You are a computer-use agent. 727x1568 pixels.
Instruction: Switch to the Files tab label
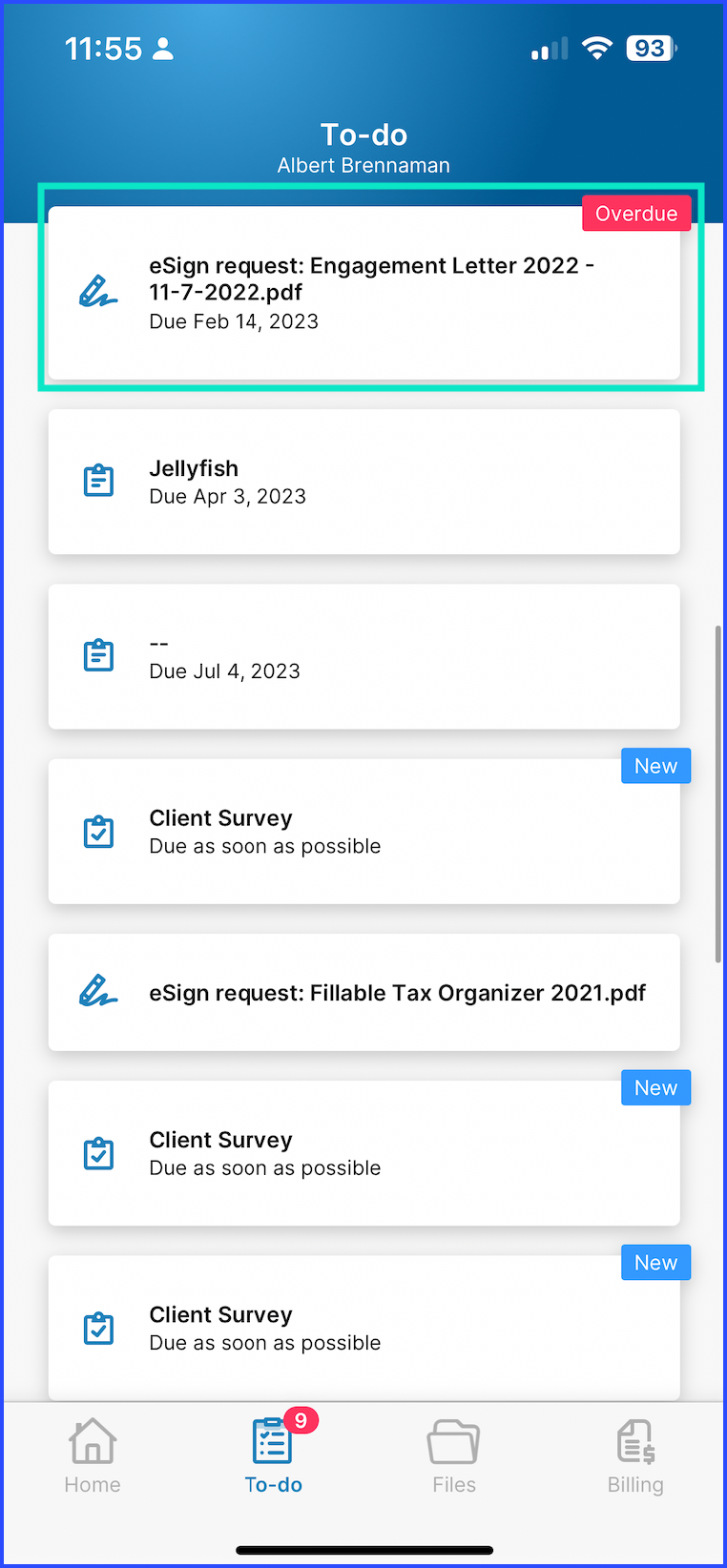tap(454, 1485)
